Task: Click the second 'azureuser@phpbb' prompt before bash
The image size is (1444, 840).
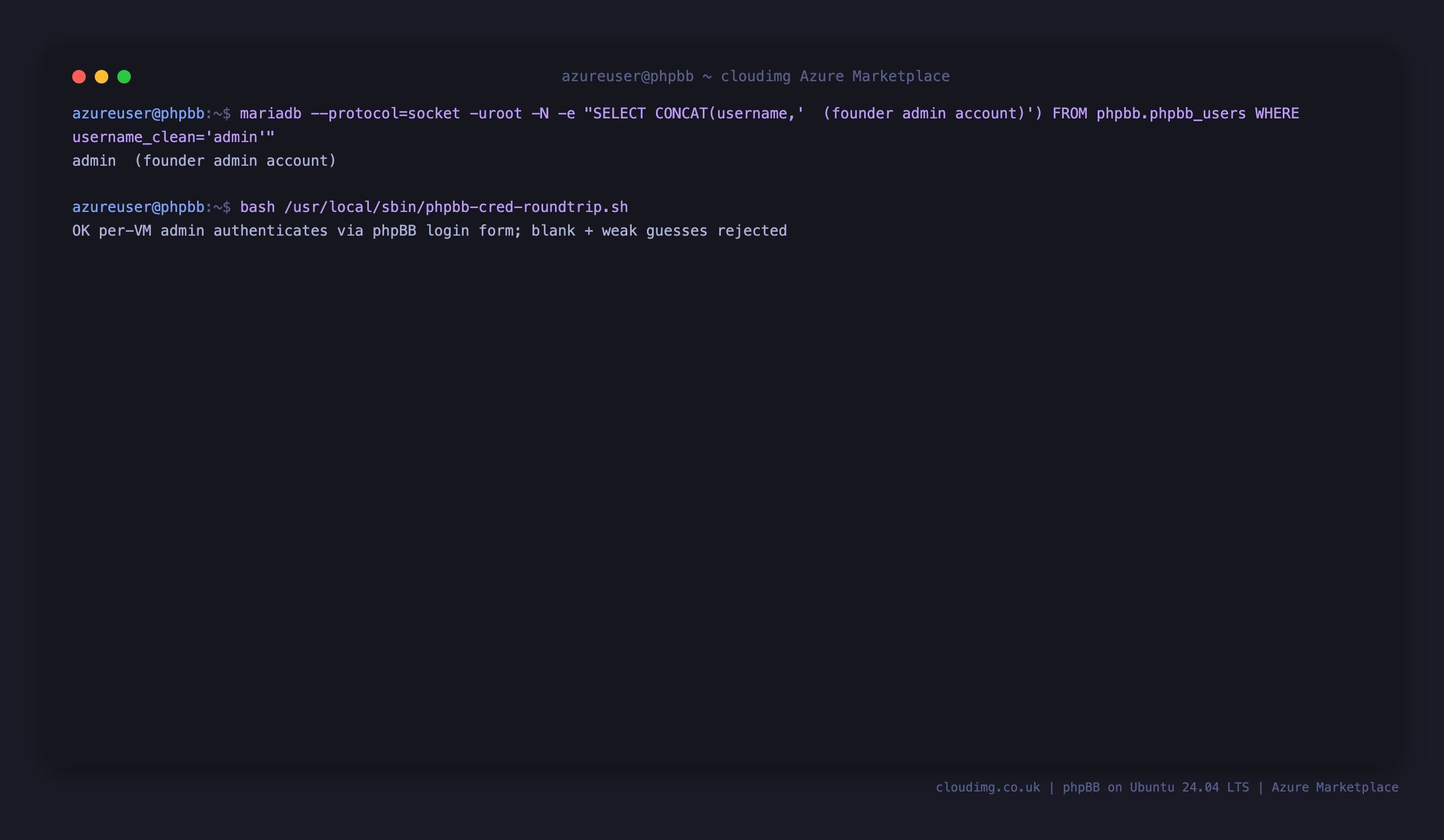Action: tap(138, 207)
